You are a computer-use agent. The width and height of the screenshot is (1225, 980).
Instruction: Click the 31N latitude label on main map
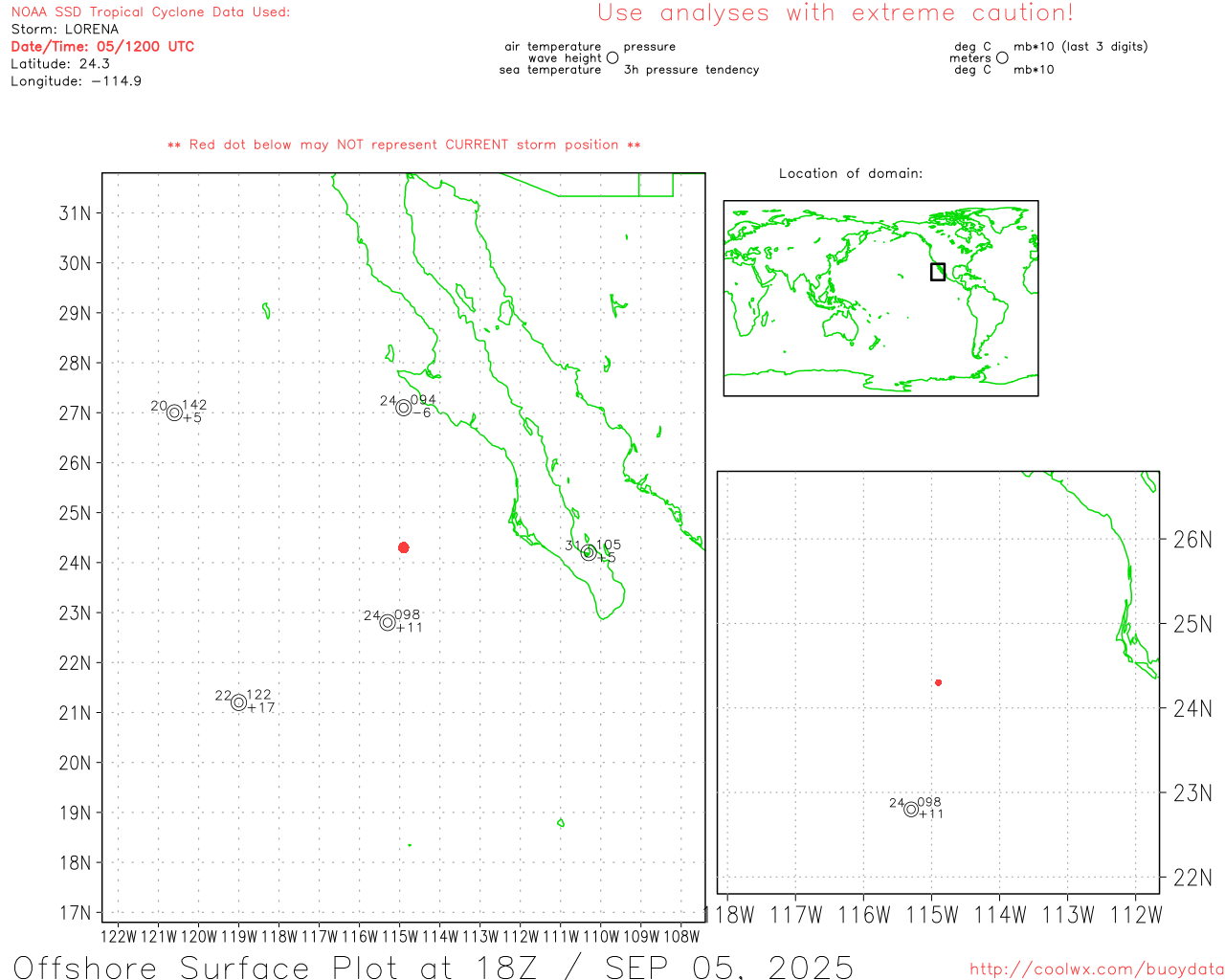76,212
